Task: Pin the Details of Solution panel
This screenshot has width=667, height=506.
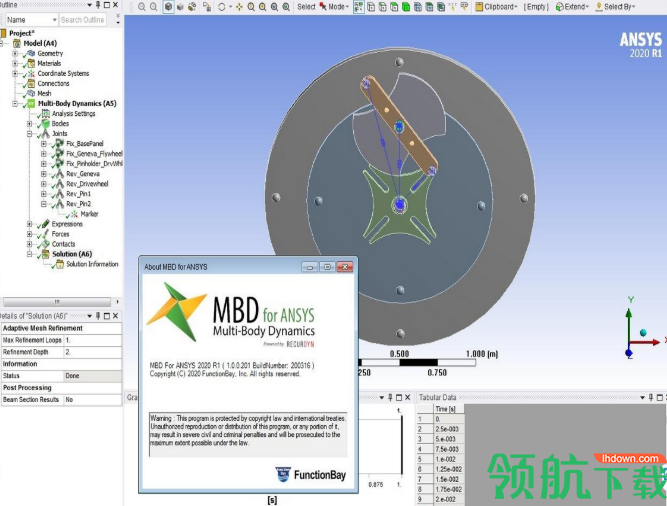Action: coord(98,316)
